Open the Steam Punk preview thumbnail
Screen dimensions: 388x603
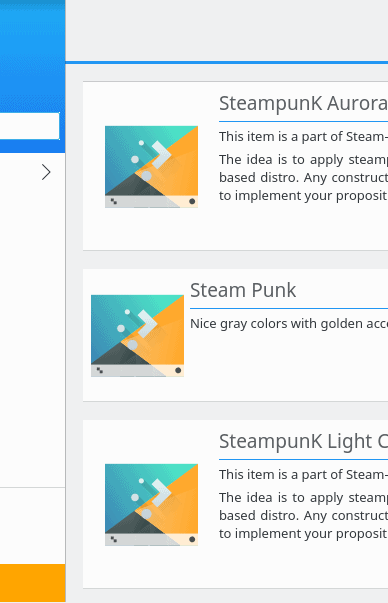coord(137,336)
